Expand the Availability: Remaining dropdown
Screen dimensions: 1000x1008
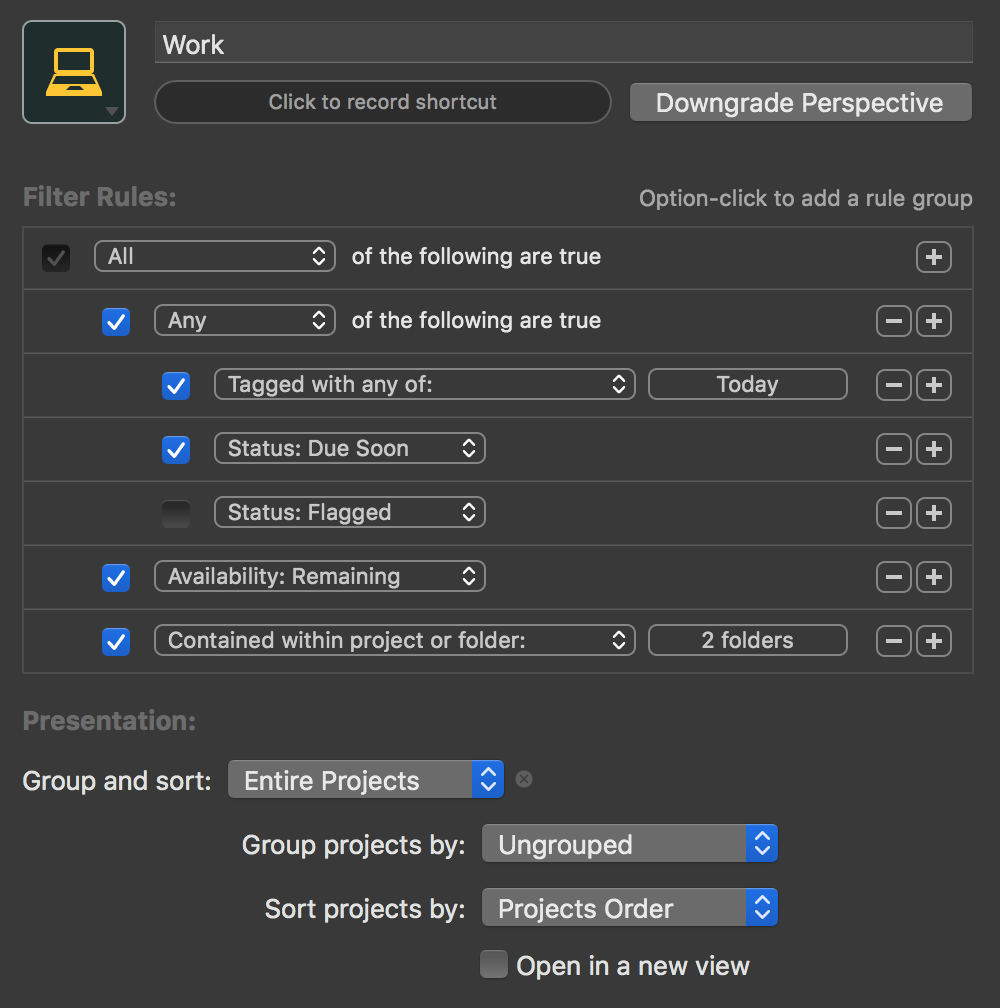[x=319, y=577]
